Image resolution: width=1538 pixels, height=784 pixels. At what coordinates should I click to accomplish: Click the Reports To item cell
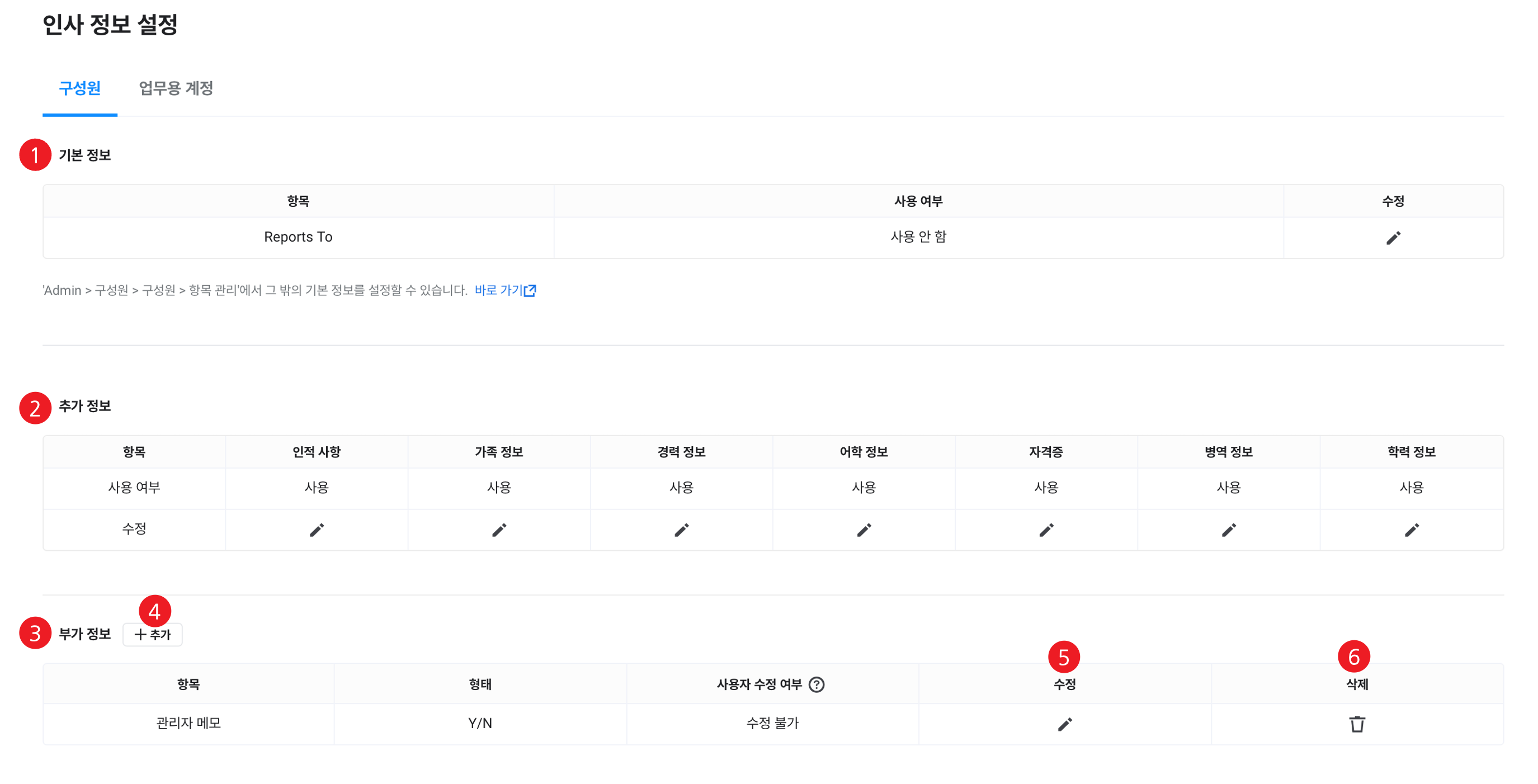tap(298, 237)
